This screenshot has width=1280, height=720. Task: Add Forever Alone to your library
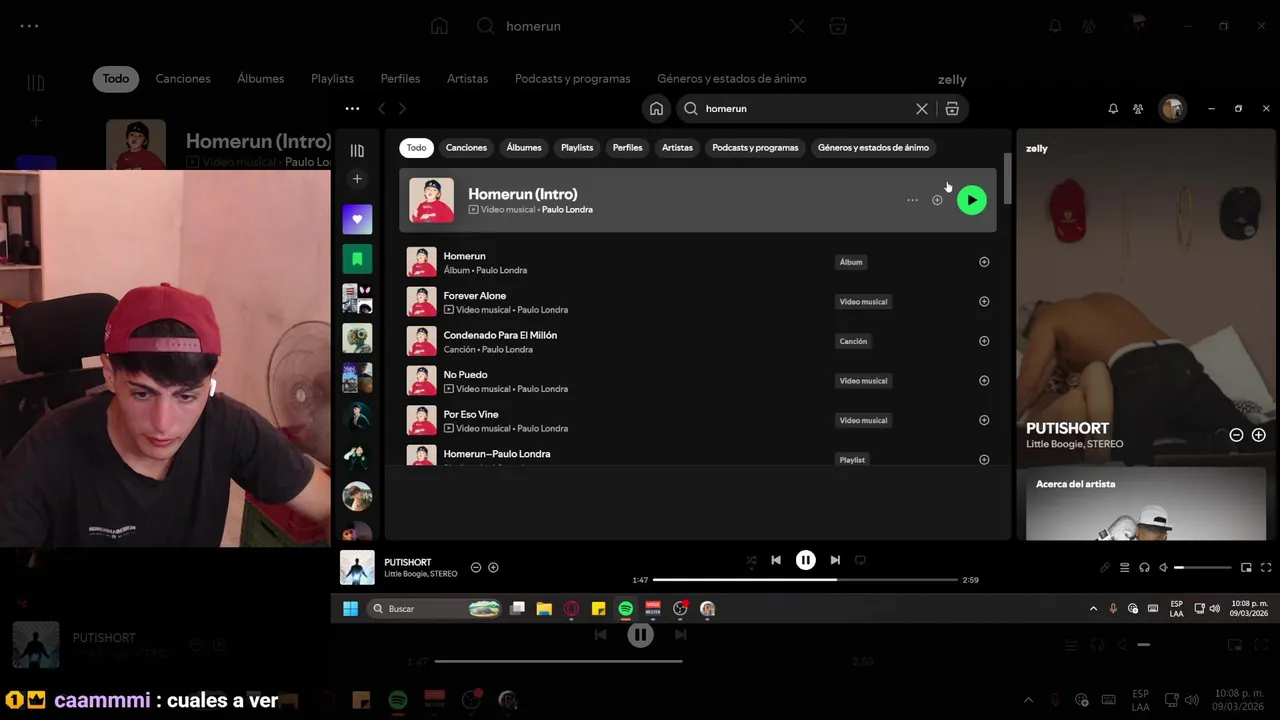click(984, 301)
